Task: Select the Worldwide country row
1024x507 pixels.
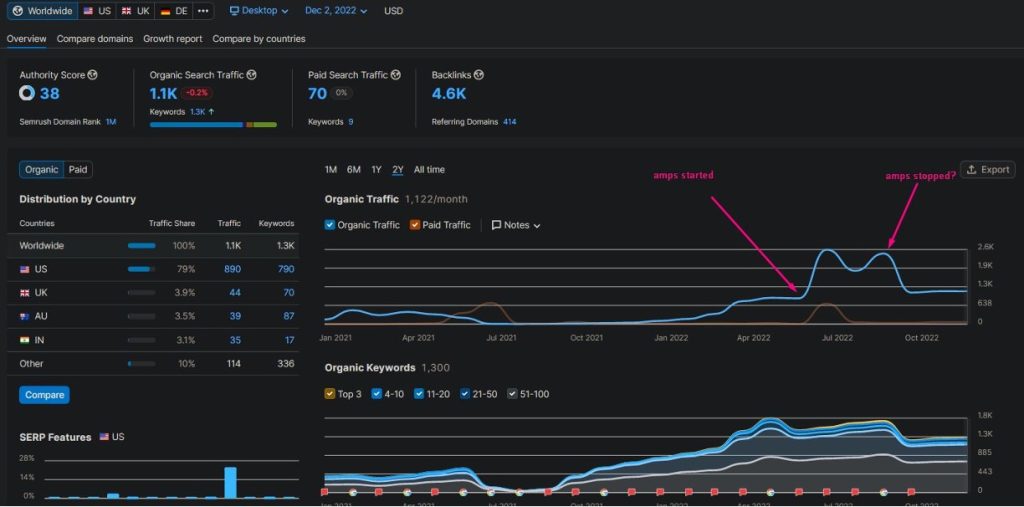Action: [153, 246]
